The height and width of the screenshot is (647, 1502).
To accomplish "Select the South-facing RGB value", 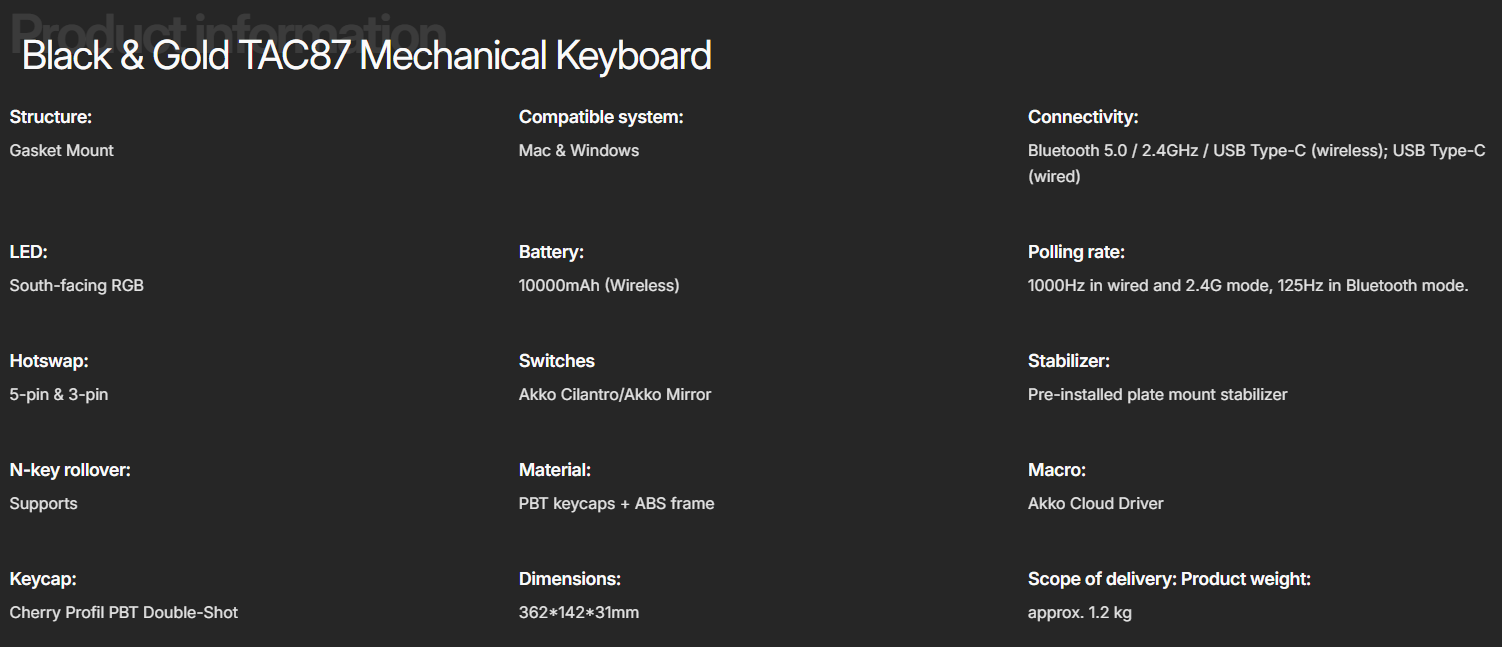I will click(77, 285).
